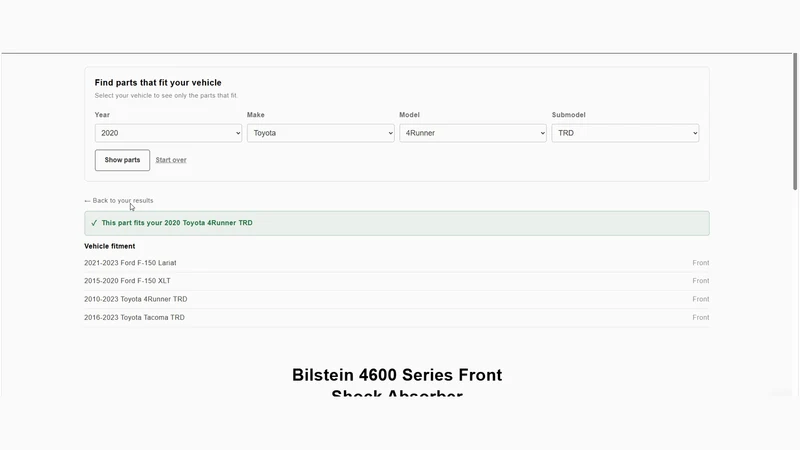Click the page vertical scrollbar thumb
The image size is (800, 450).
tap(795, 121)
